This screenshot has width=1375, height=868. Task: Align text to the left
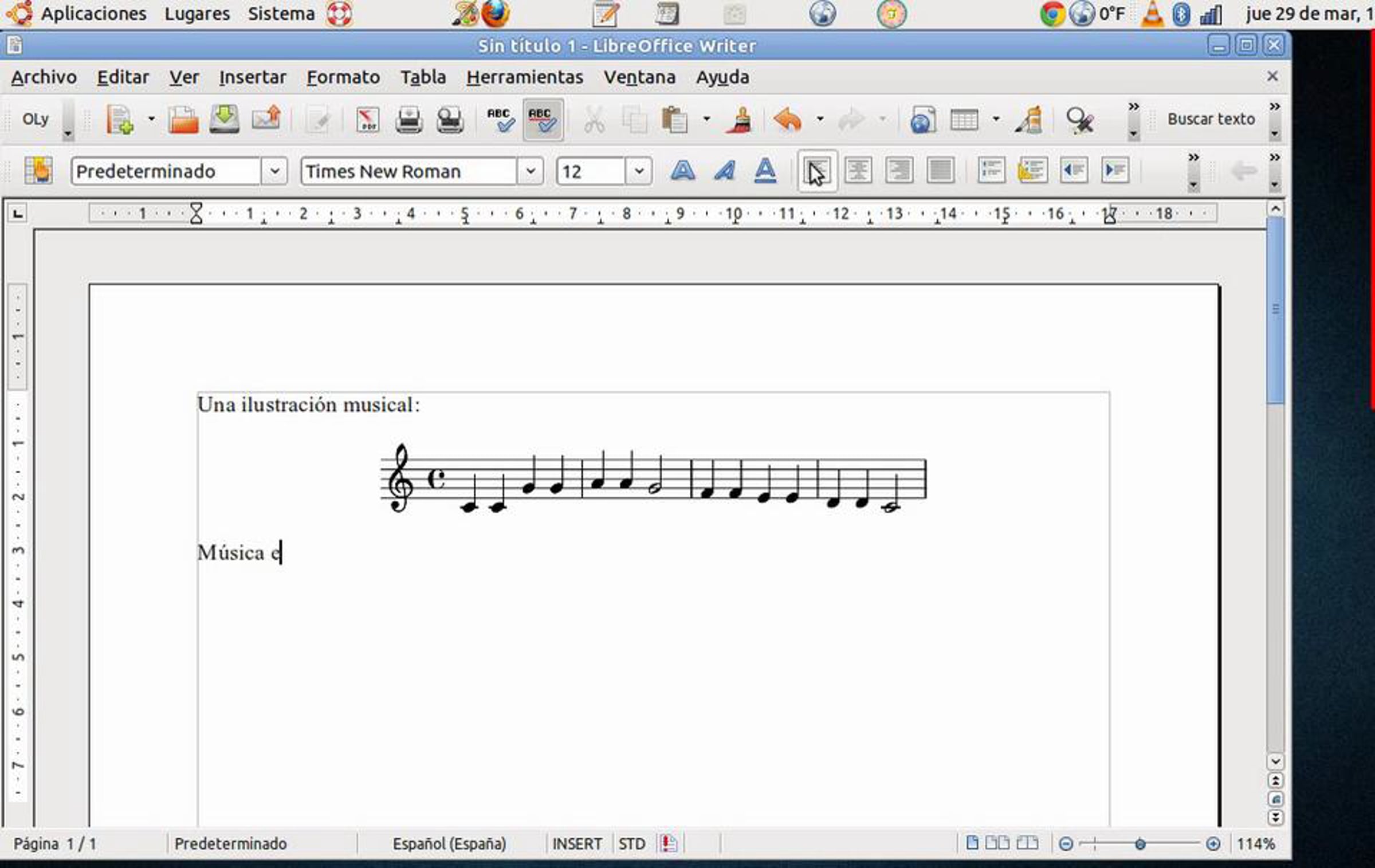pyautogui.click(x=818, y=171)
